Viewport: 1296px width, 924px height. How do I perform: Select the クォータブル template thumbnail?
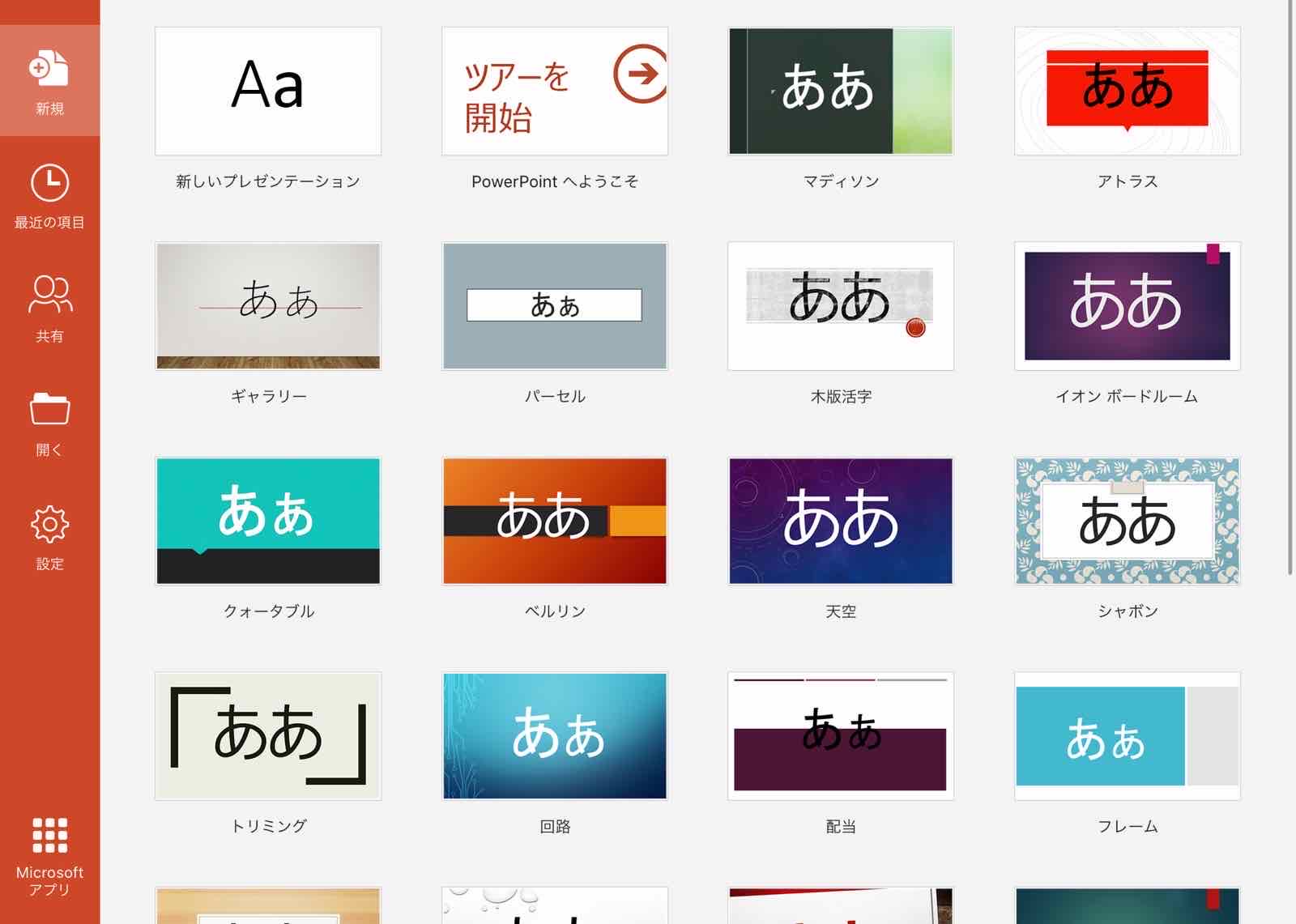pyautogui.click(x=268, y=521)
